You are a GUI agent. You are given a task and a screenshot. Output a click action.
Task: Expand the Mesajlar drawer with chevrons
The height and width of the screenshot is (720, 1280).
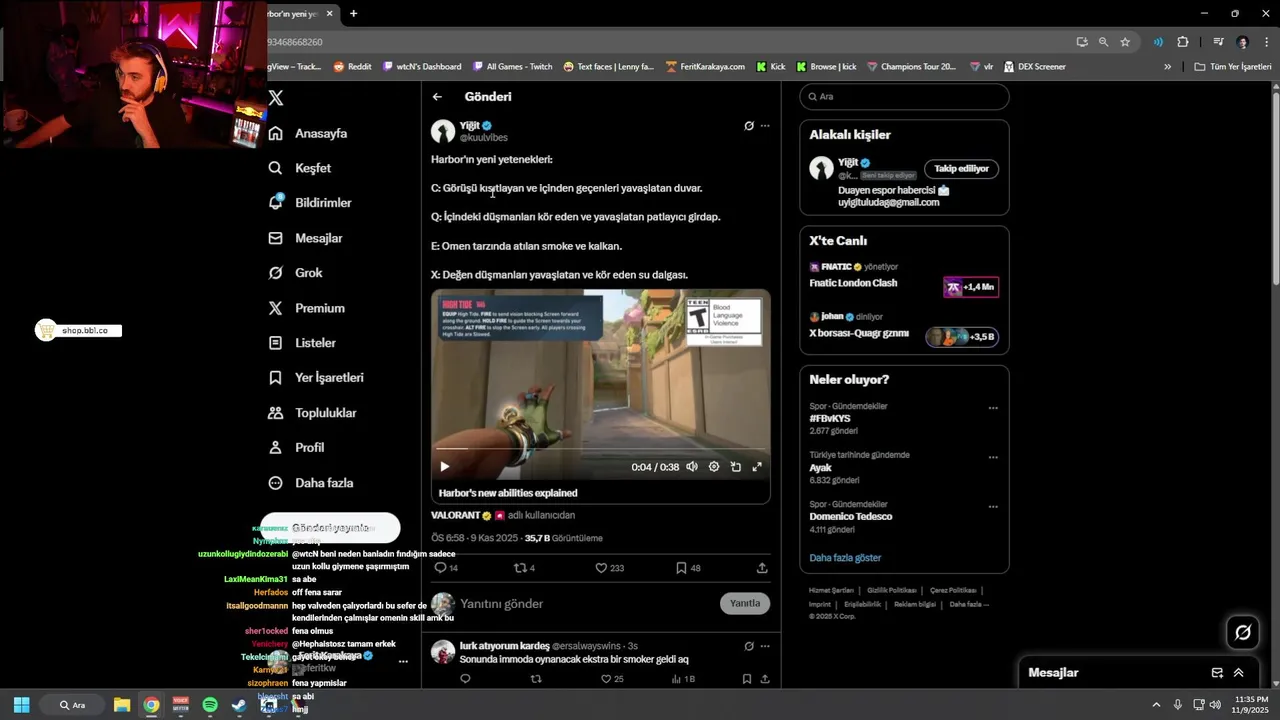point(1238,673)
